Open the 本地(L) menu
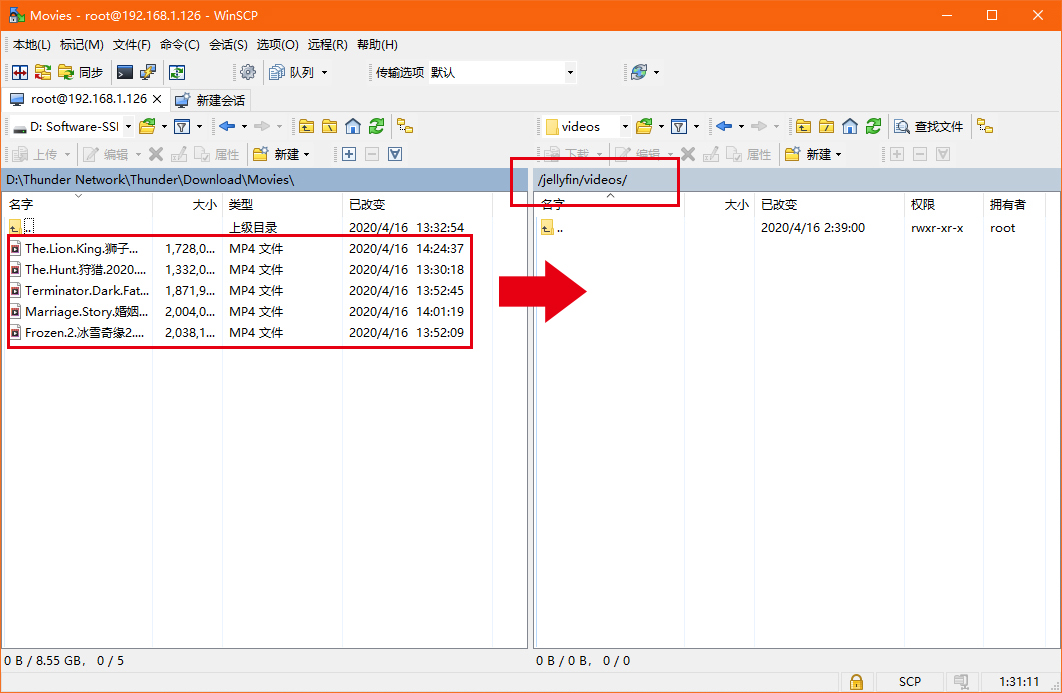The height and width of the screenshot is (693, 1062). click(x=31, y=45)
